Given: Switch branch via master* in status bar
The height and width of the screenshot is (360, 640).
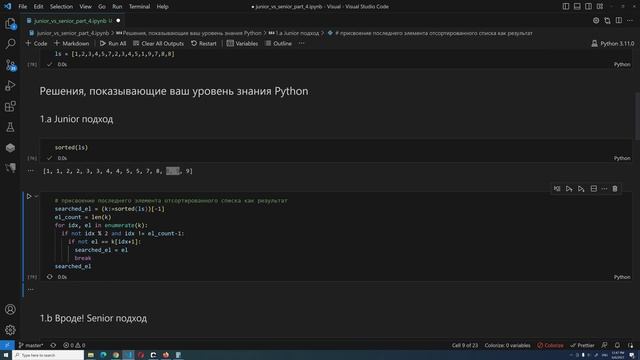Looking at the screenshot, I should click(31, 345).
